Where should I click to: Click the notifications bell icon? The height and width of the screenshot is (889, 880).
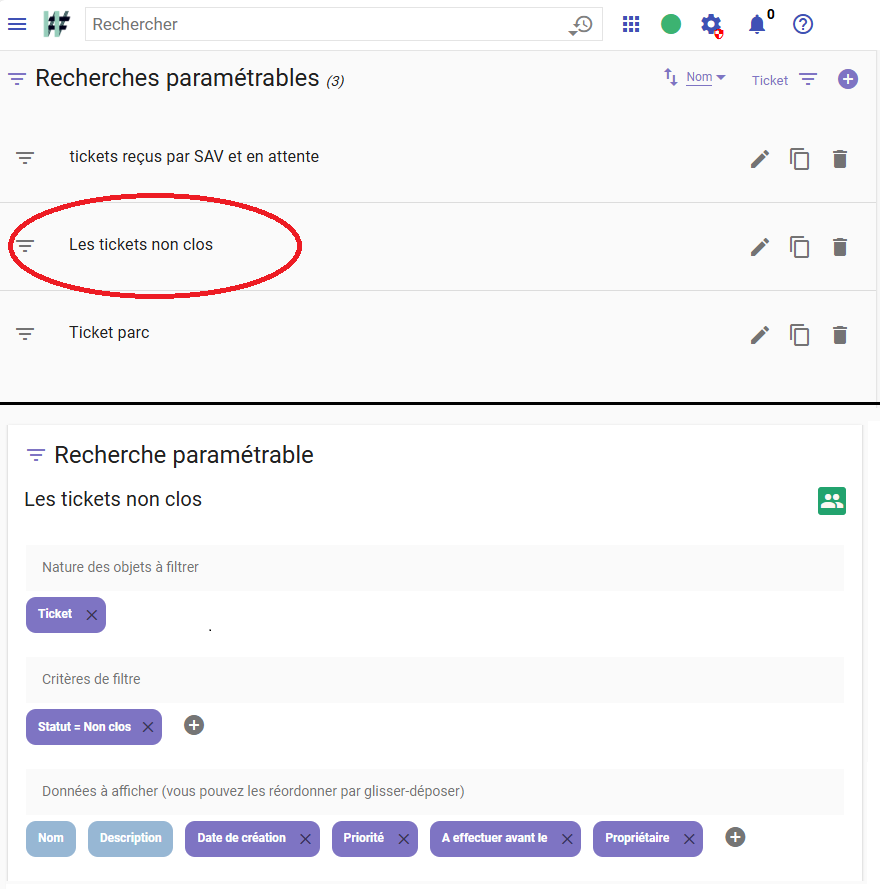click(x=757, y=25)
